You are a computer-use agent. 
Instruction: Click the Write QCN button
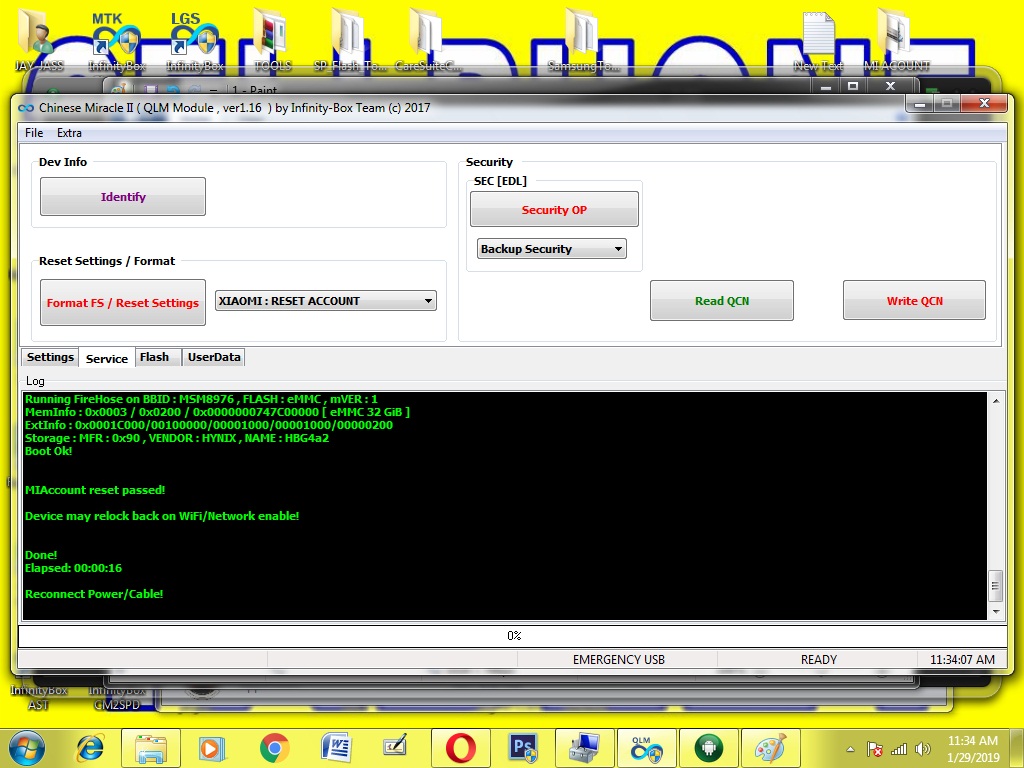pyautogui.click(x=914, y=300)
